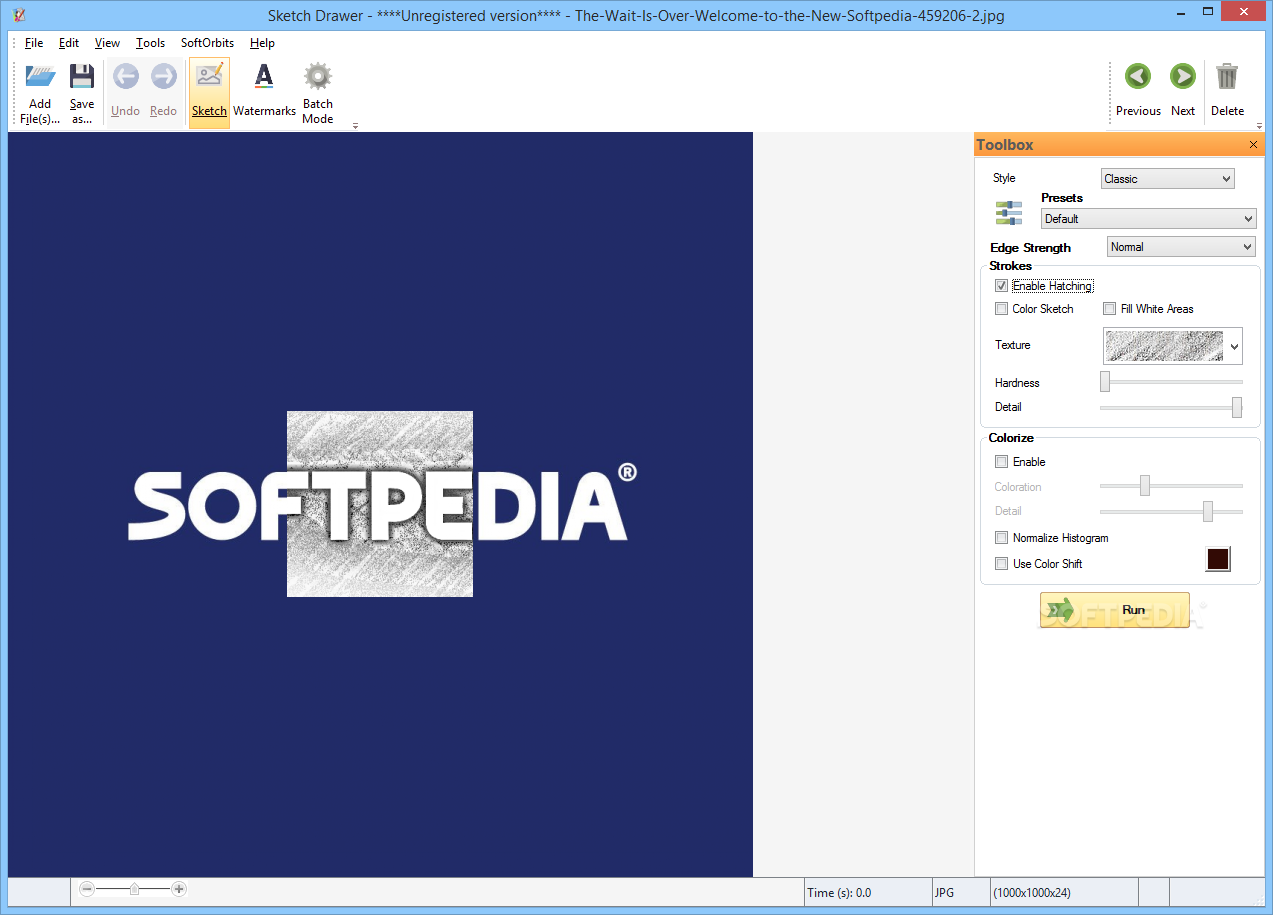
Task: Expand the Style dropdown showing Classic
Action: [x=1168, y=179]
